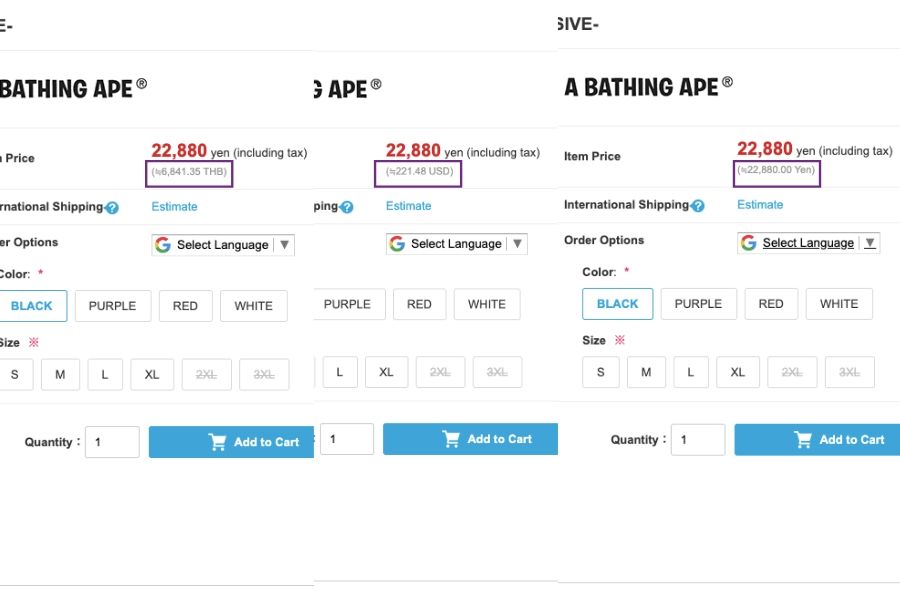Select RED color in THB panel
The image size is (900, 600).
[x=185, y=306]
